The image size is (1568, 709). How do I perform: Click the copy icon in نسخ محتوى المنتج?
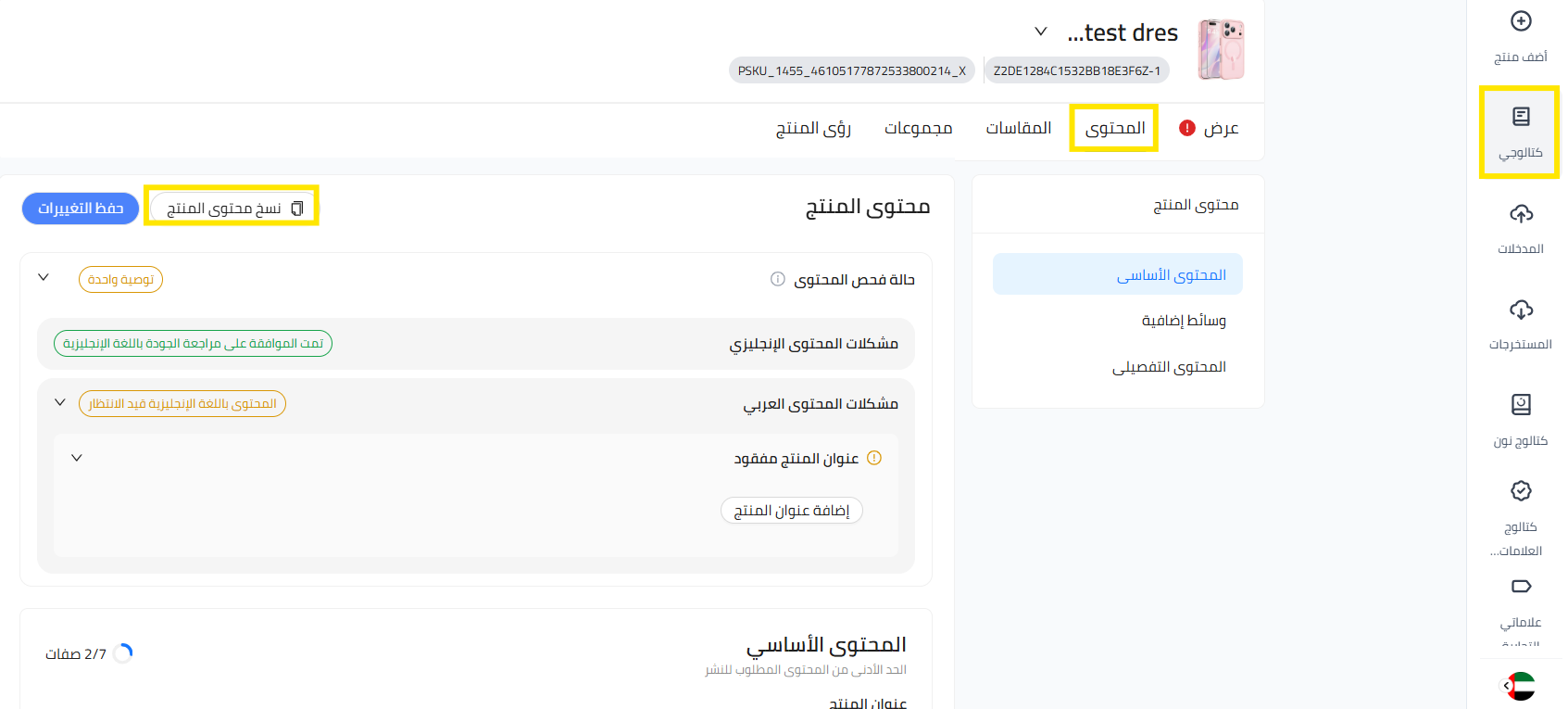(x=297, y=209)
